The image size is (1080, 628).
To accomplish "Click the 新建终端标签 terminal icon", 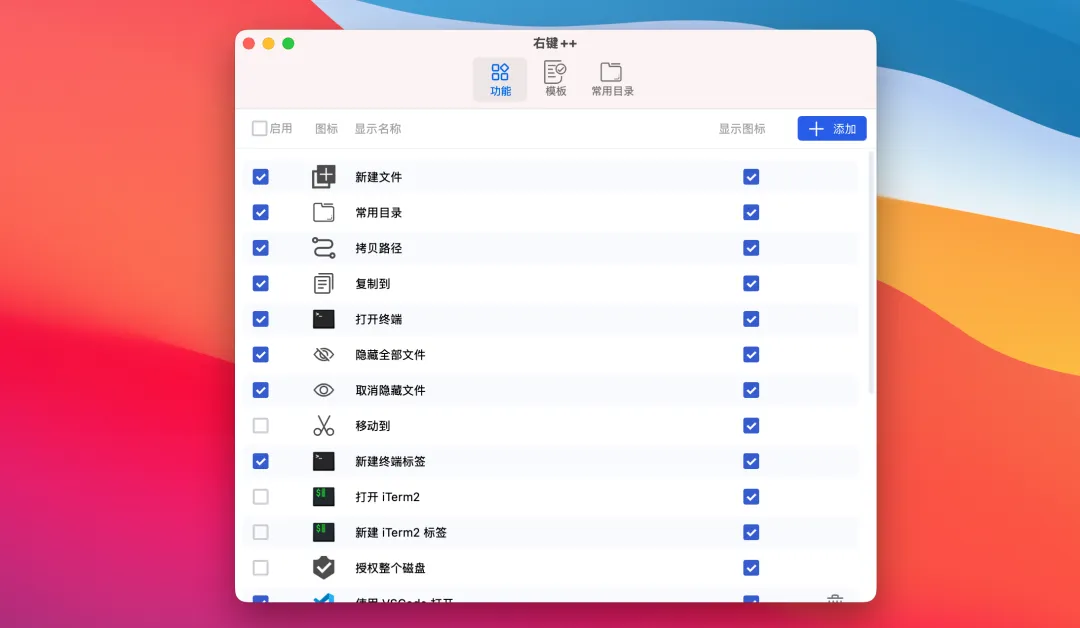I will point(324,461).
